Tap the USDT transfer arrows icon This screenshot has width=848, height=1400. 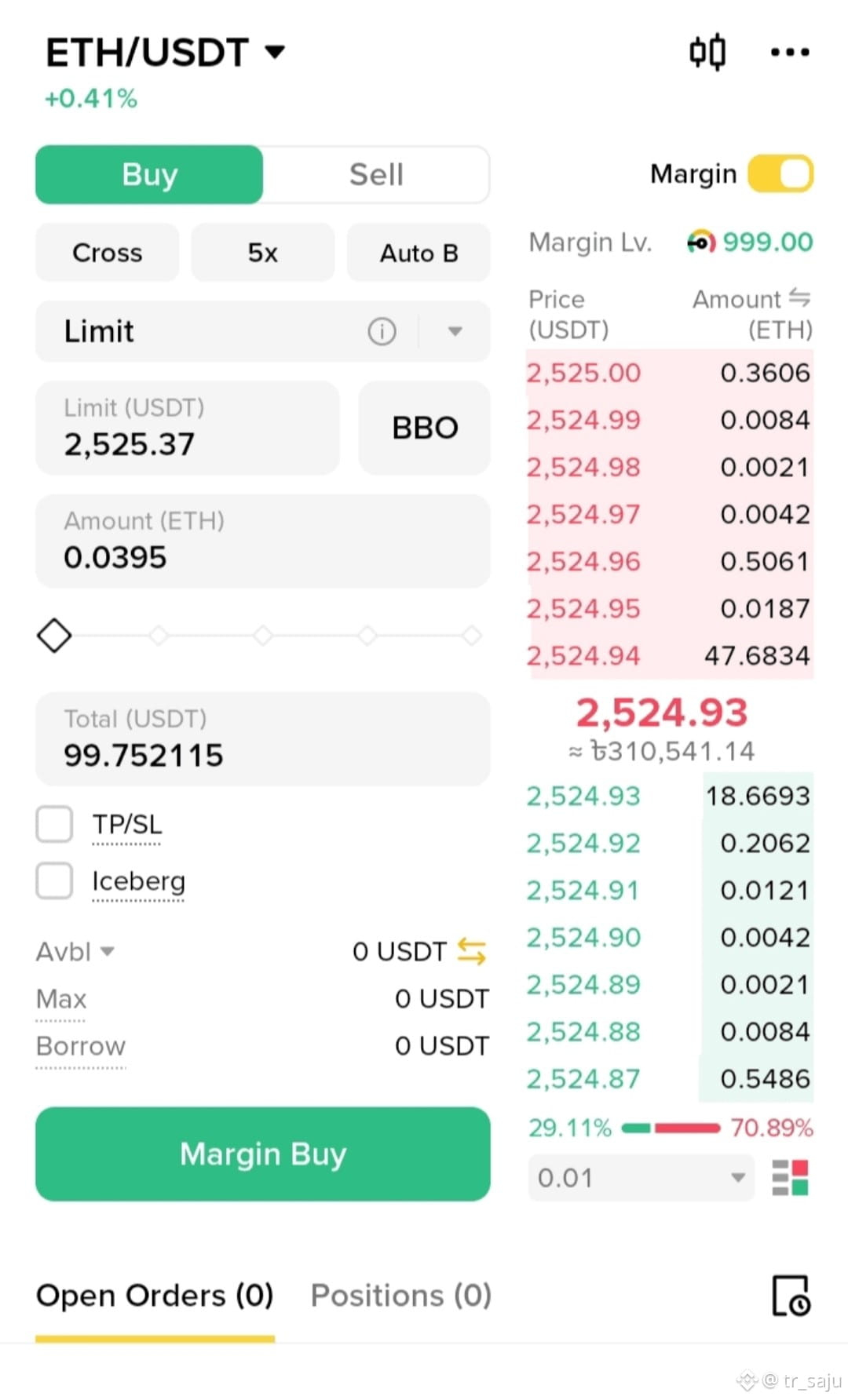point(472,951)
